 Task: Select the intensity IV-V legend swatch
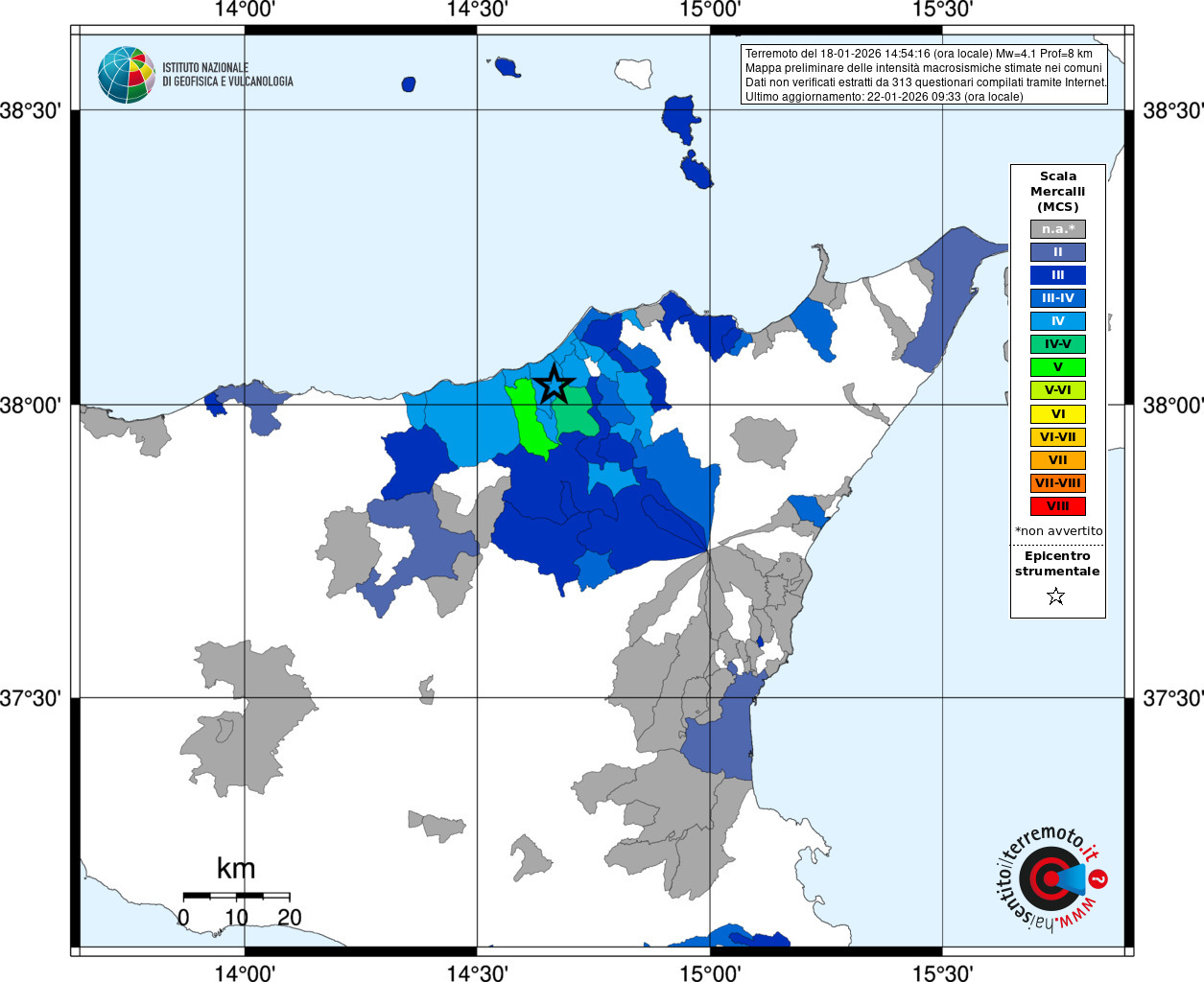click(x=1058, y=344)
